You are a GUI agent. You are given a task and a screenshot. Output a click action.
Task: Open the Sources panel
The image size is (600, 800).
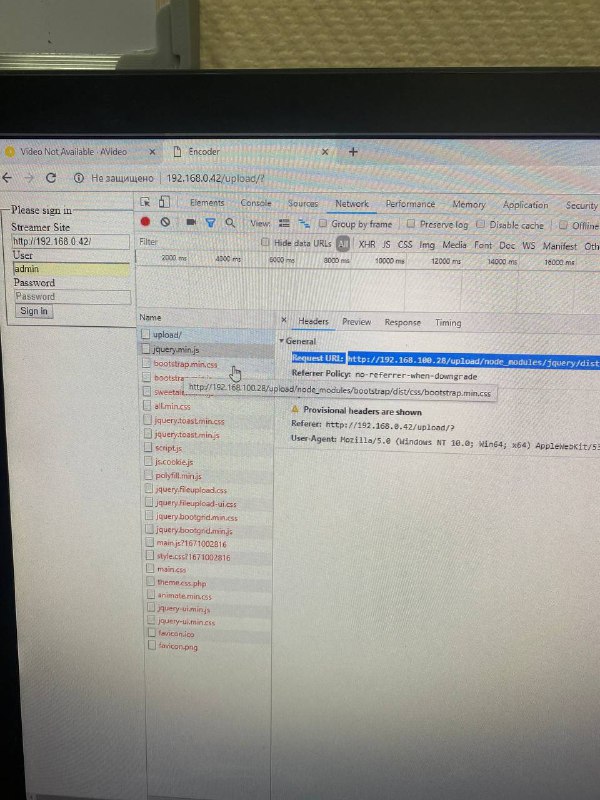click(x=303, y=203)
